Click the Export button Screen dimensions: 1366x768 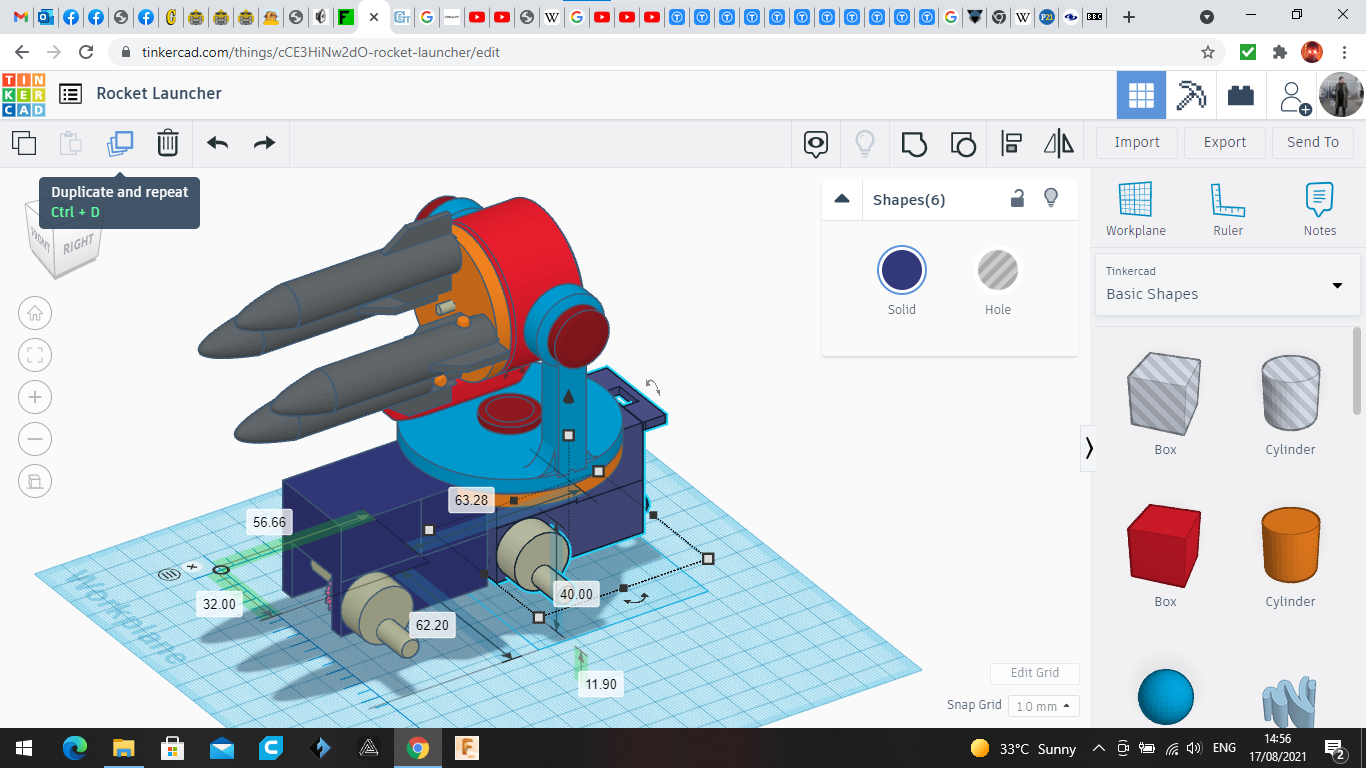click(1224, 142)
